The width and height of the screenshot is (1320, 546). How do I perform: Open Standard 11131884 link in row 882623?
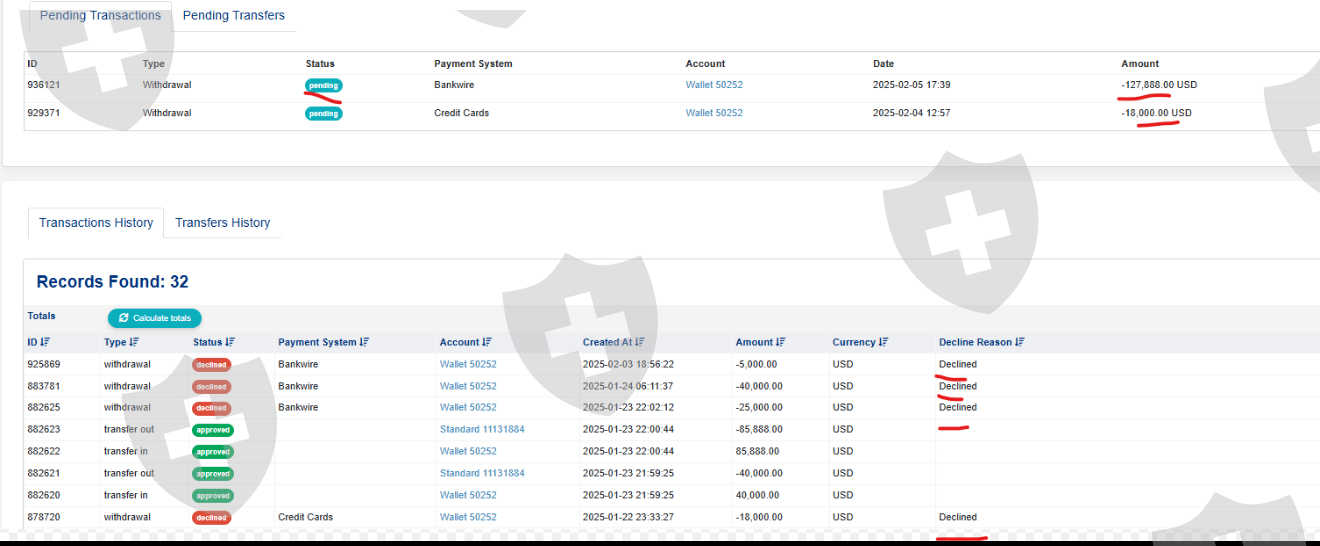pyautogui.click(x=482, y=429)
